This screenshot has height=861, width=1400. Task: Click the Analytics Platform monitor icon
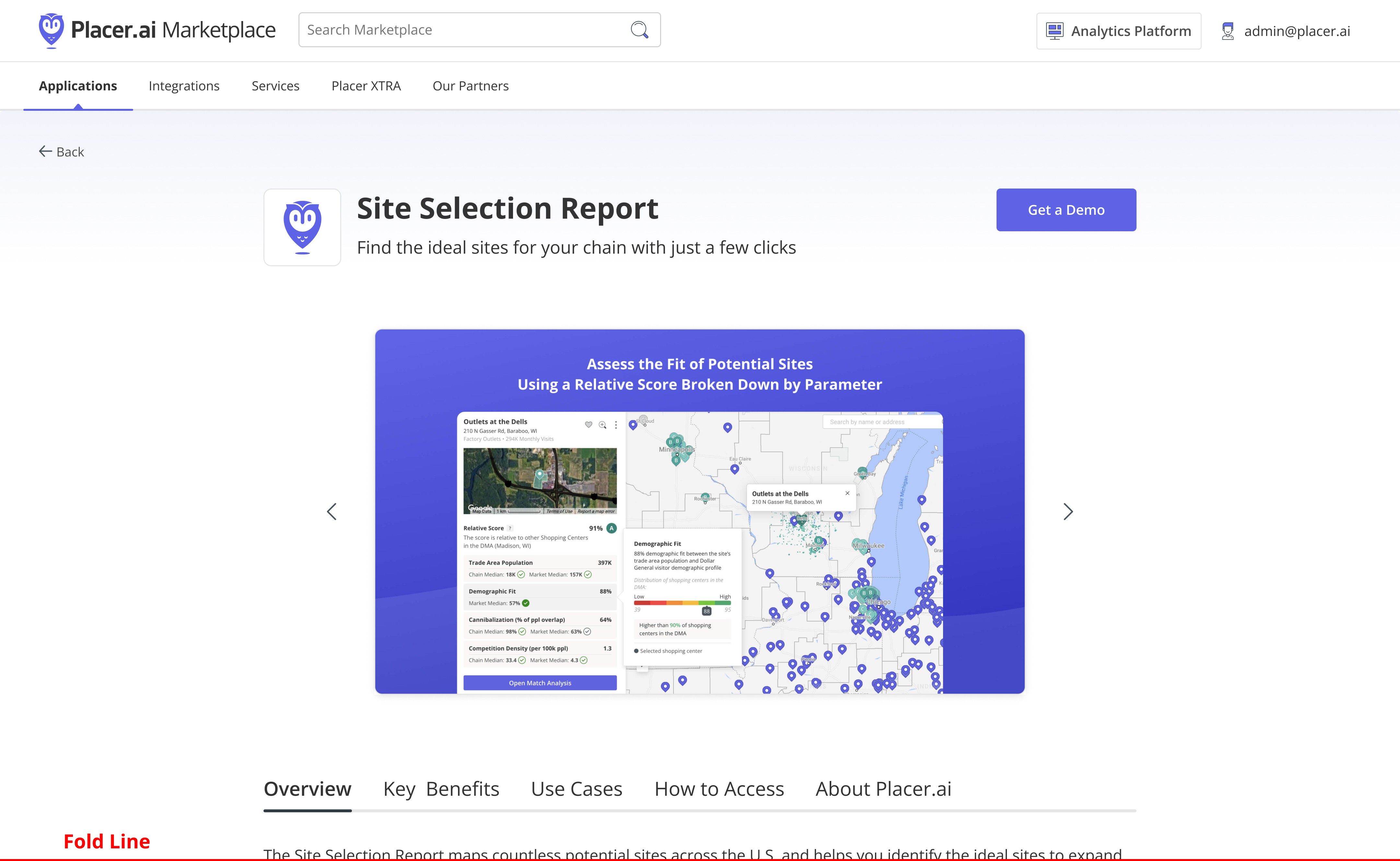tap(1055, 31)
